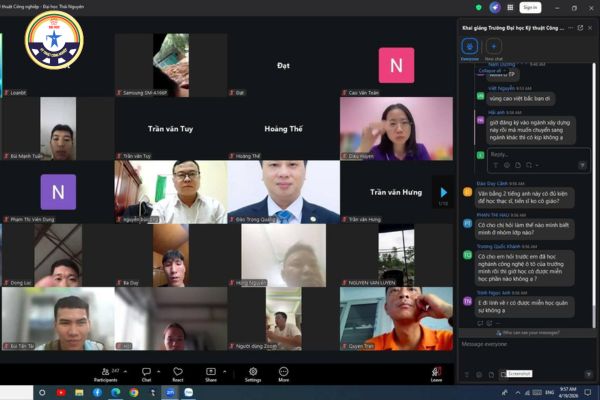Go to next page of video gallery
The height and width of the screenshot is (400, 600).
[x=443, y=192]
